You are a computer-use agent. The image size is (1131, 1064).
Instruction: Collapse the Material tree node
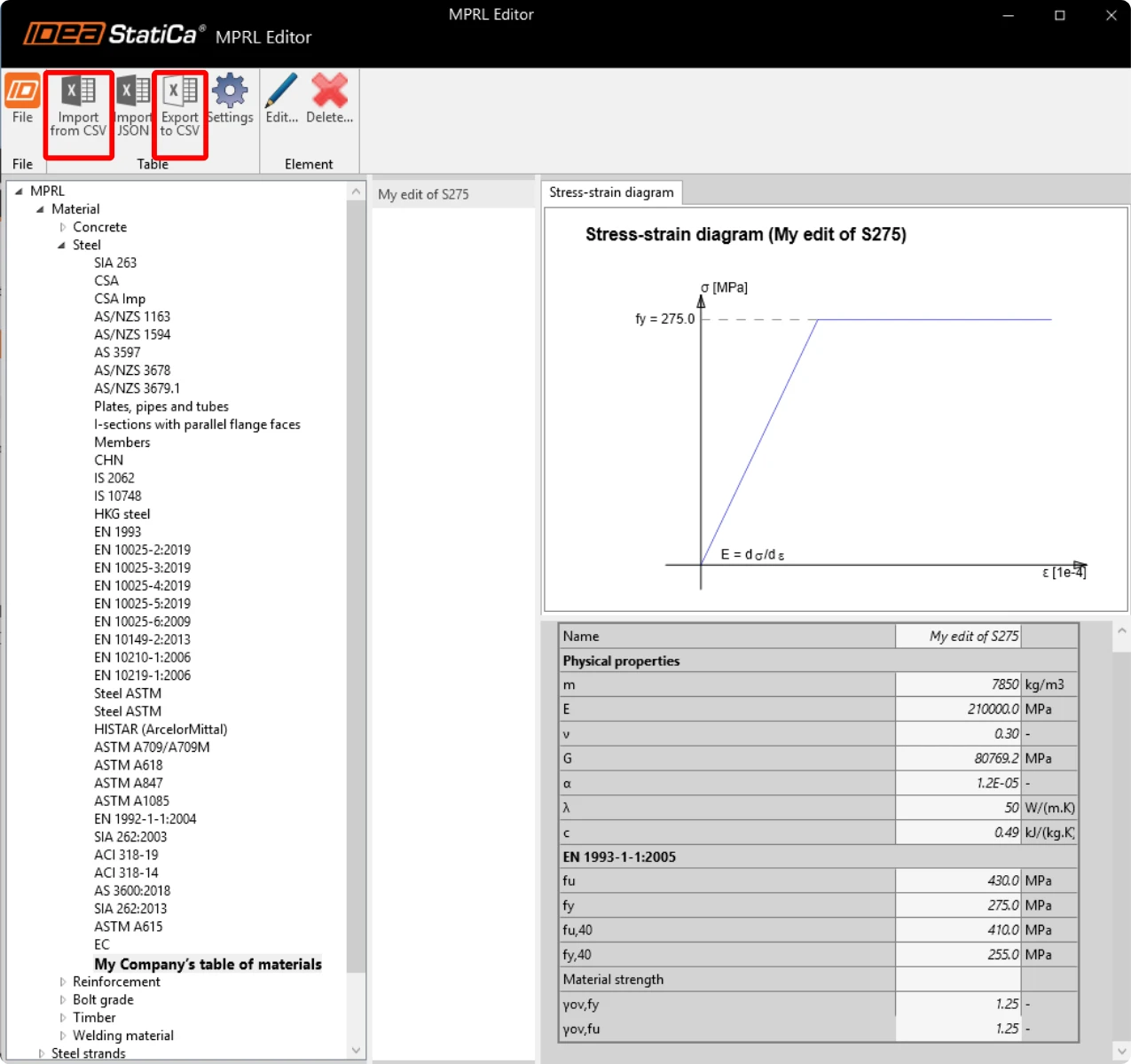[41, 209]
